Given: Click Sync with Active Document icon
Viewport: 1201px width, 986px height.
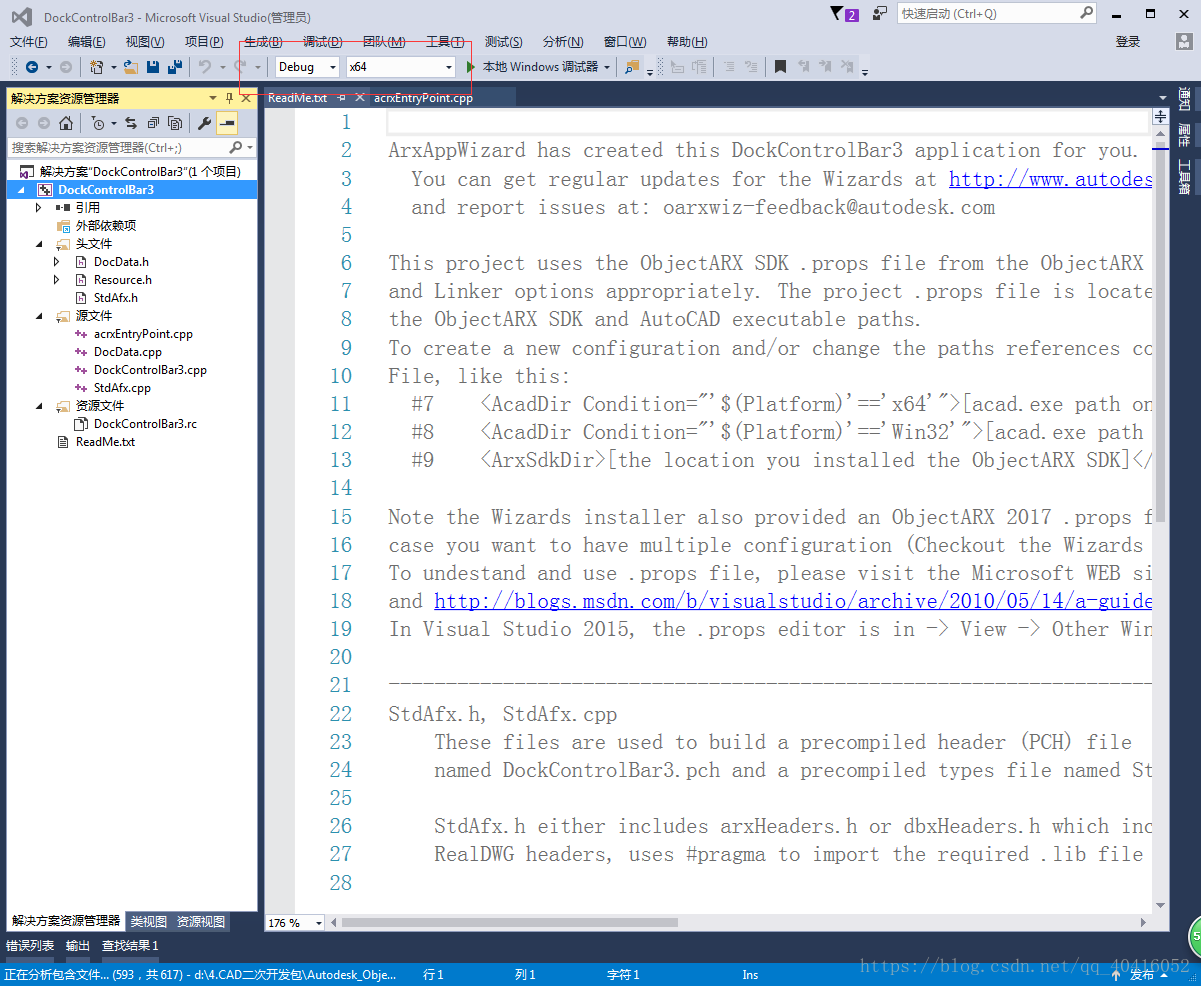Looking at the screenshot, I should [x=131, y=123].
